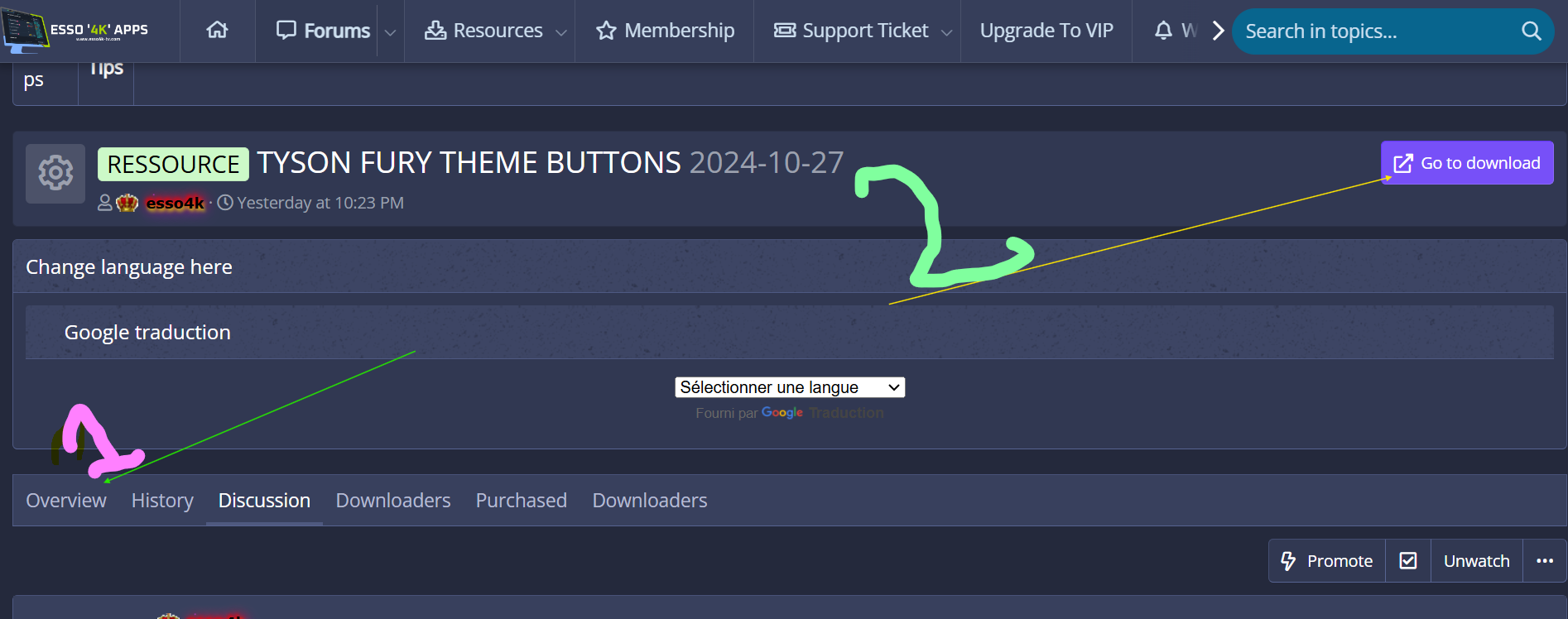Expand the Forums dropdown chevron
The height and width of the screenshot is (619, 1568).
pyautogui.click(x=390, y=32)
